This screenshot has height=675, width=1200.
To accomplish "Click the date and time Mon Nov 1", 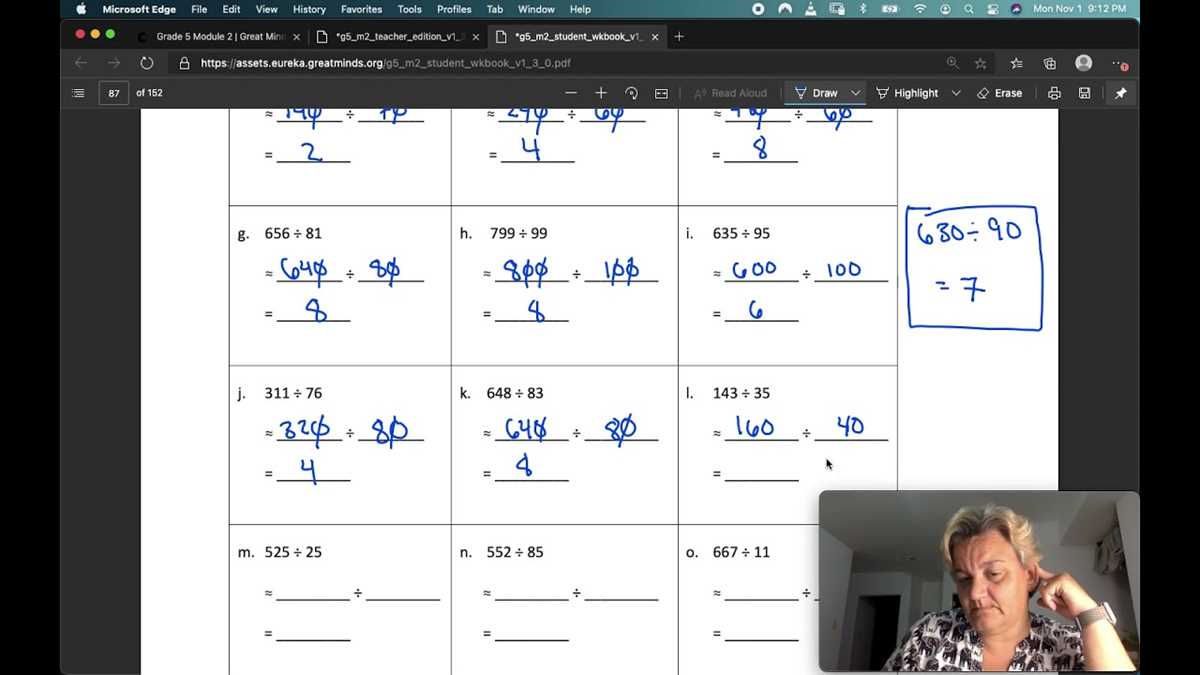I will pyautogui.click(x=1079, y=9).
